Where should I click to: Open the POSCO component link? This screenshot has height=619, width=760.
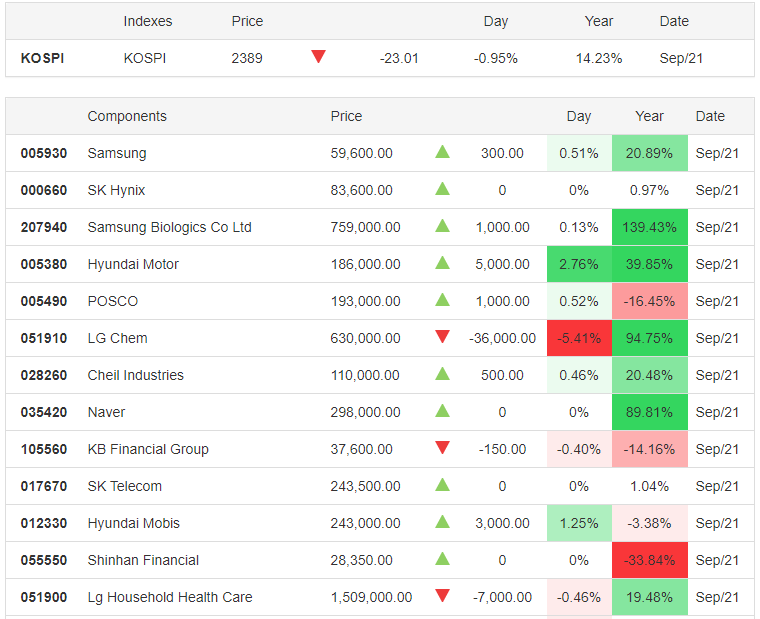coord(113,301)
